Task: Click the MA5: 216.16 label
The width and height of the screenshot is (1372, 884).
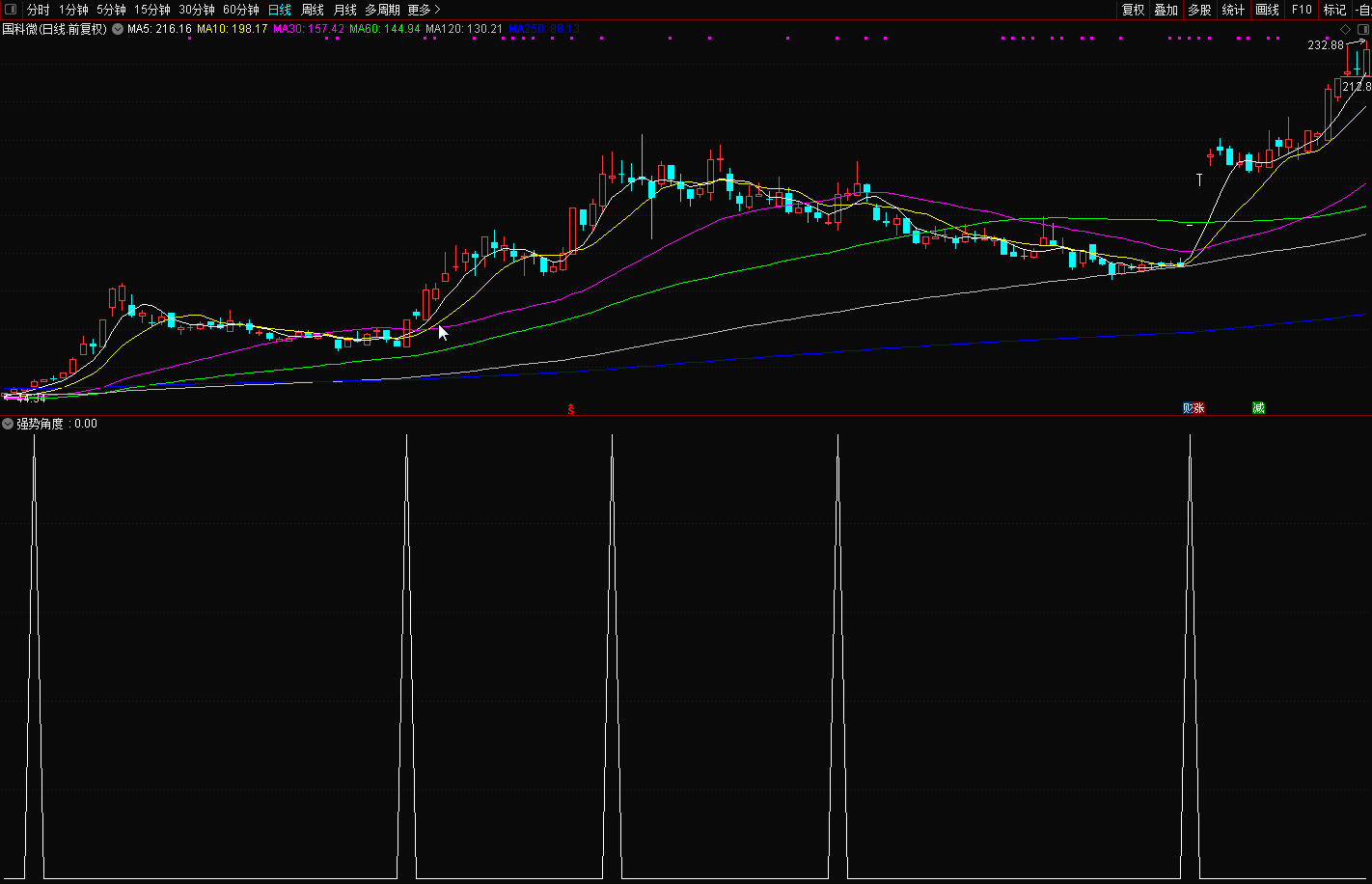Action: pos(159,29)
